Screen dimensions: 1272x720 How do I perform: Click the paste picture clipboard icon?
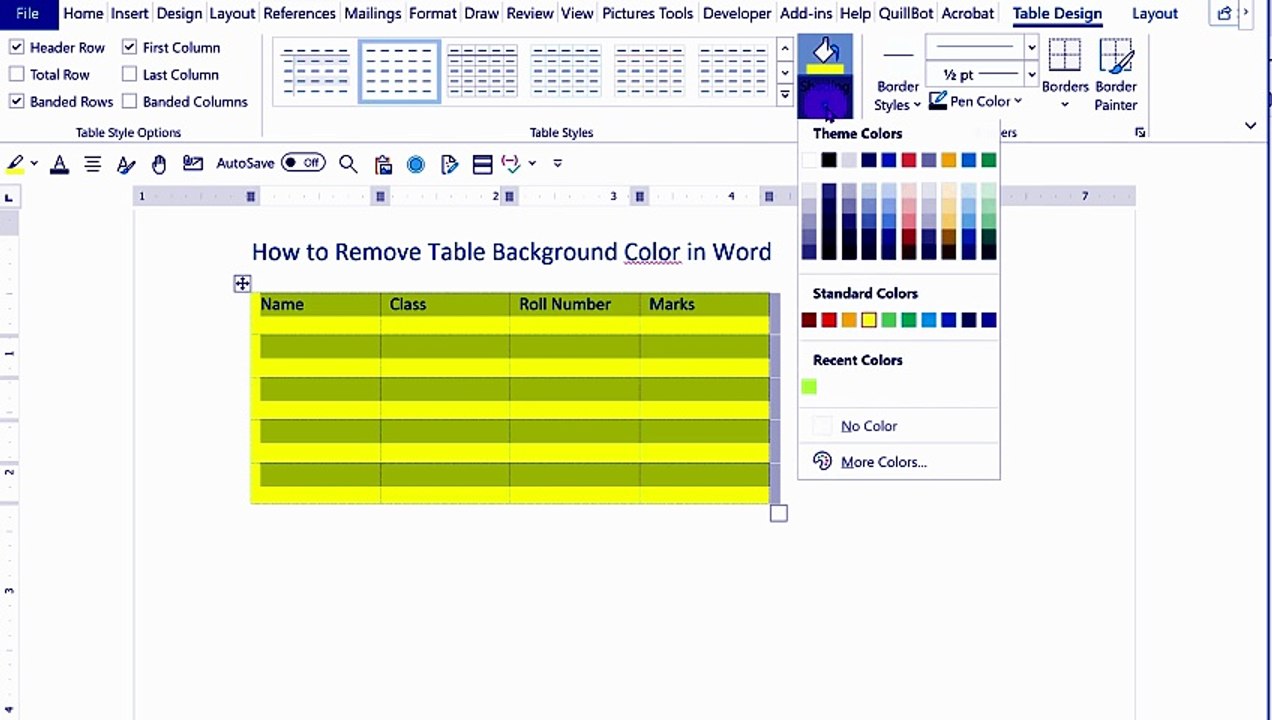tap(383, 164)
